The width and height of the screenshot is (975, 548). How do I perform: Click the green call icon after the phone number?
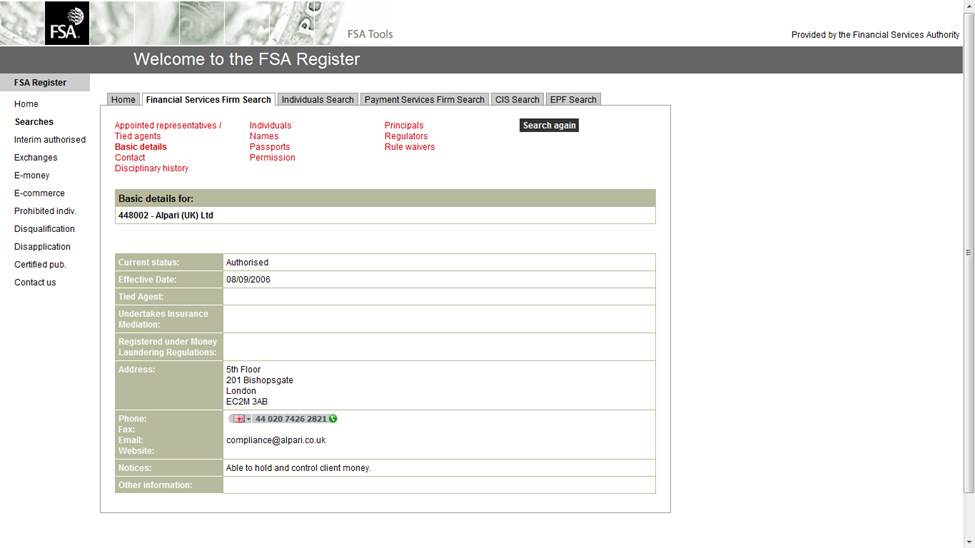tap(333, 419)
